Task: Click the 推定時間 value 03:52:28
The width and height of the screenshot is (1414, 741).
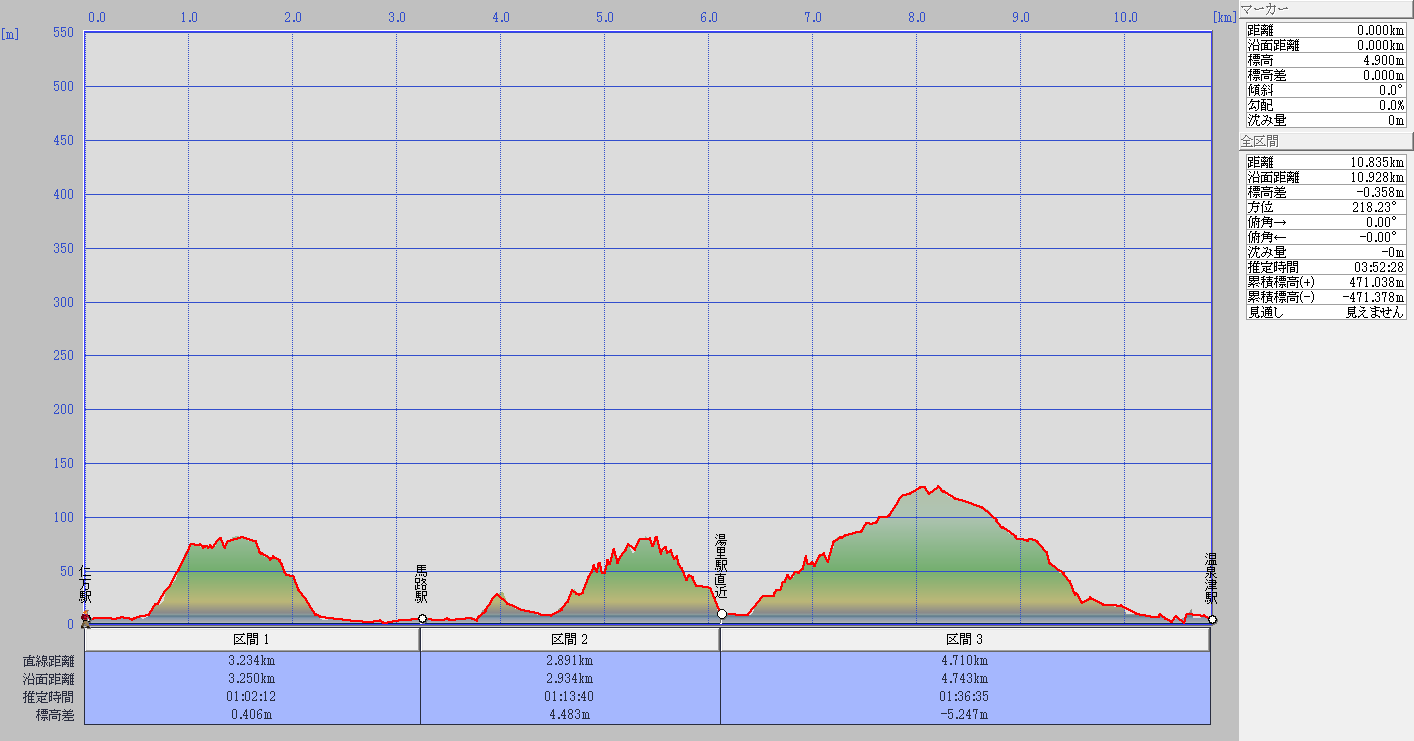Action: (x=1376, y=267)
